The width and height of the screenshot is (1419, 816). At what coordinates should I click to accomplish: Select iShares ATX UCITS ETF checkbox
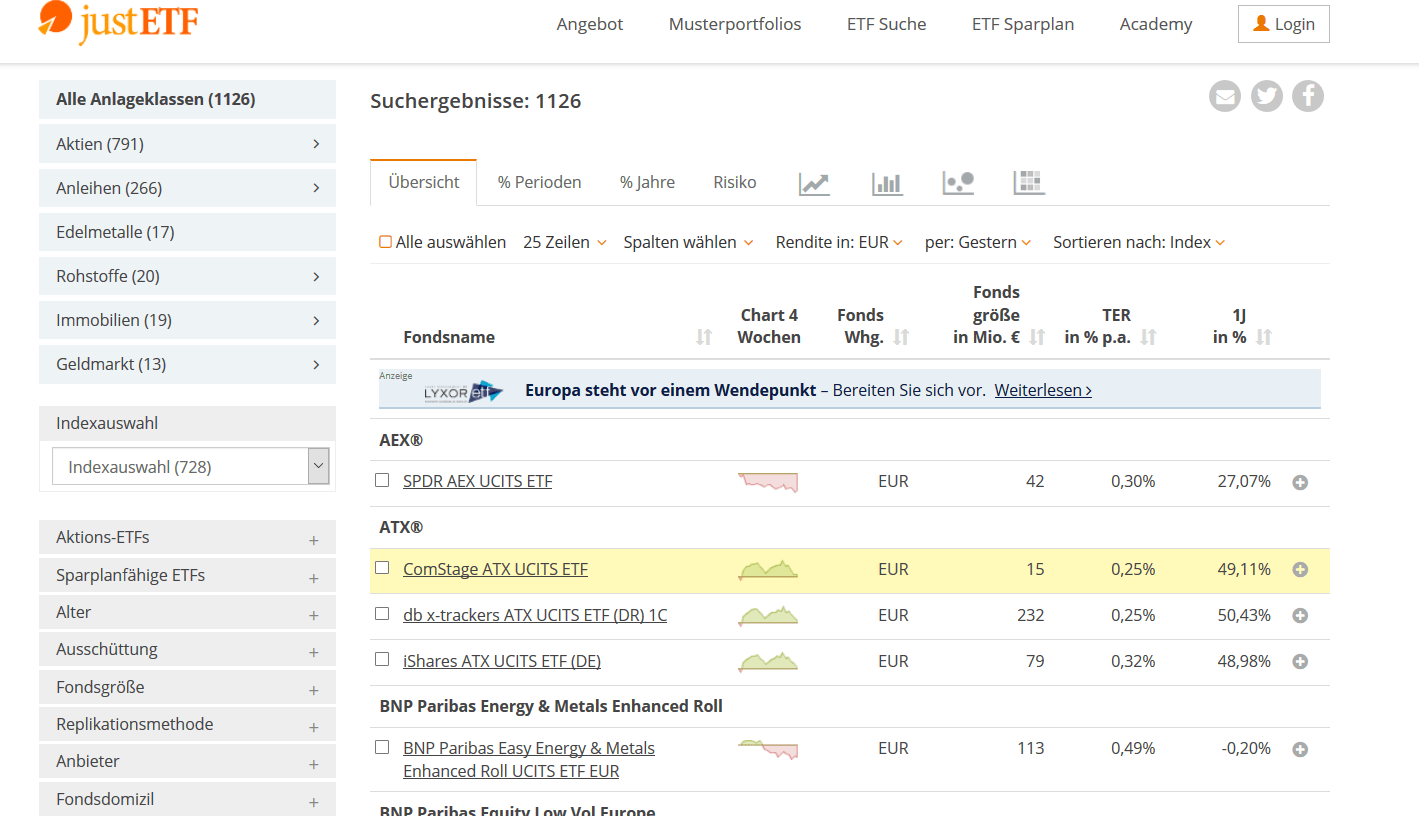tap(382, 660)
